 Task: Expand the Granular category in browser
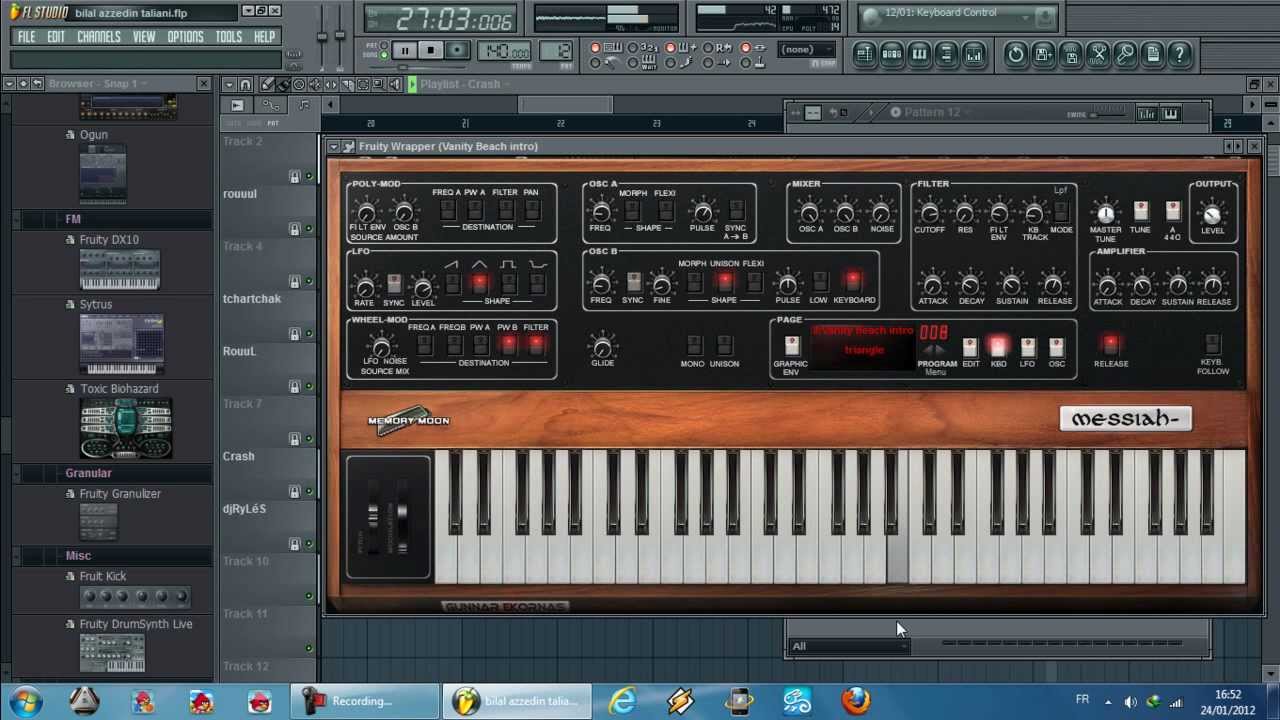click(88, 473)
